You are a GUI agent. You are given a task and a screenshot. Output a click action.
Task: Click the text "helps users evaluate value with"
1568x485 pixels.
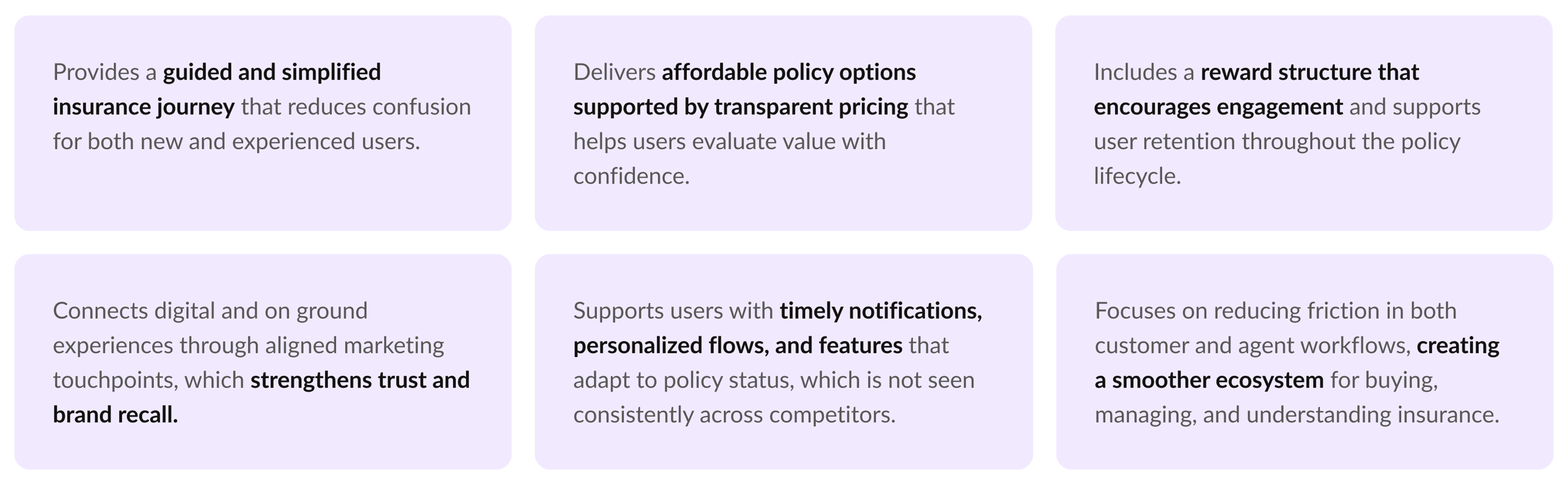tap(729, 142)
